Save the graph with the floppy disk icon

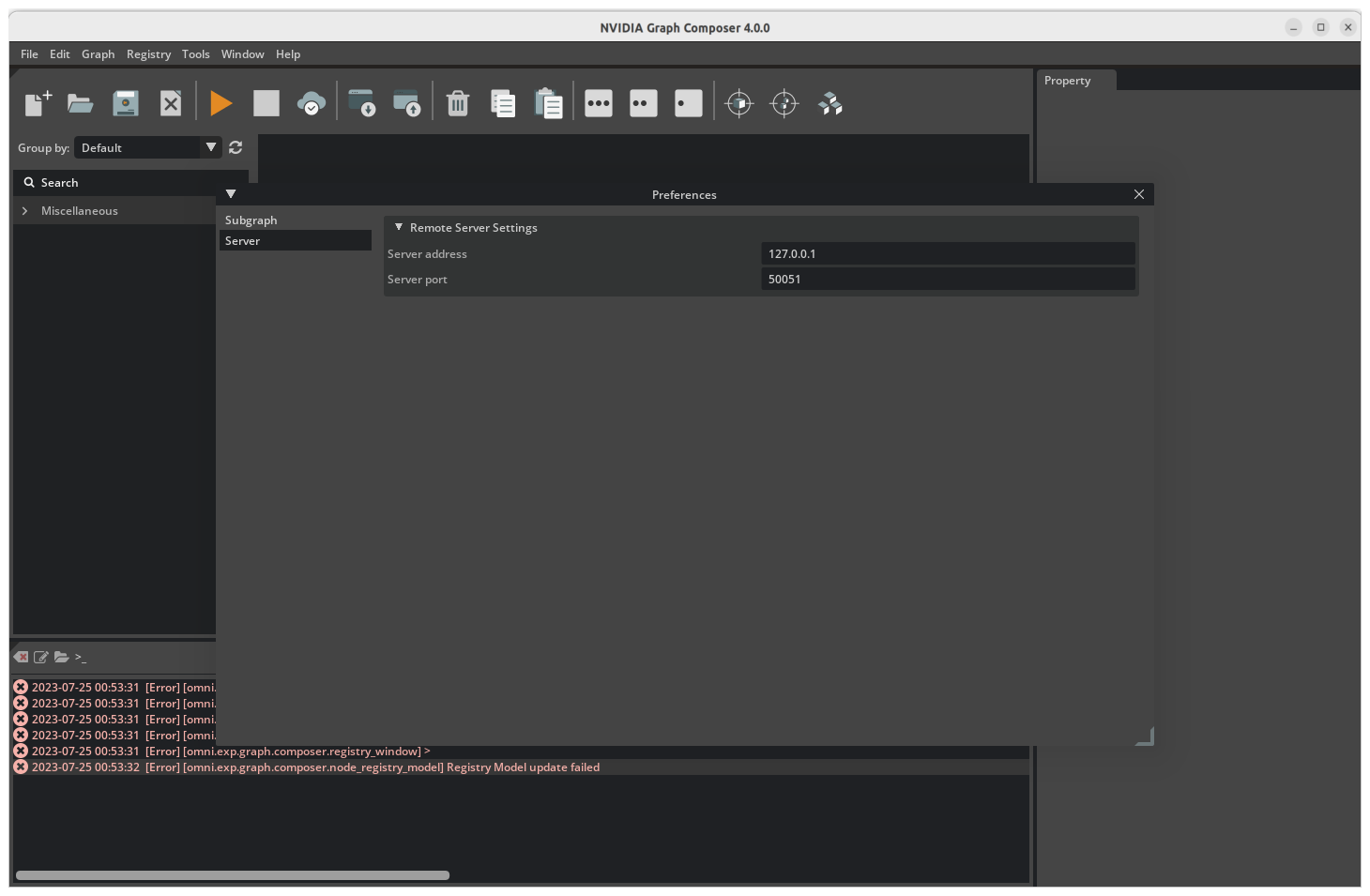pyautogui.click(x=126, y=103)
